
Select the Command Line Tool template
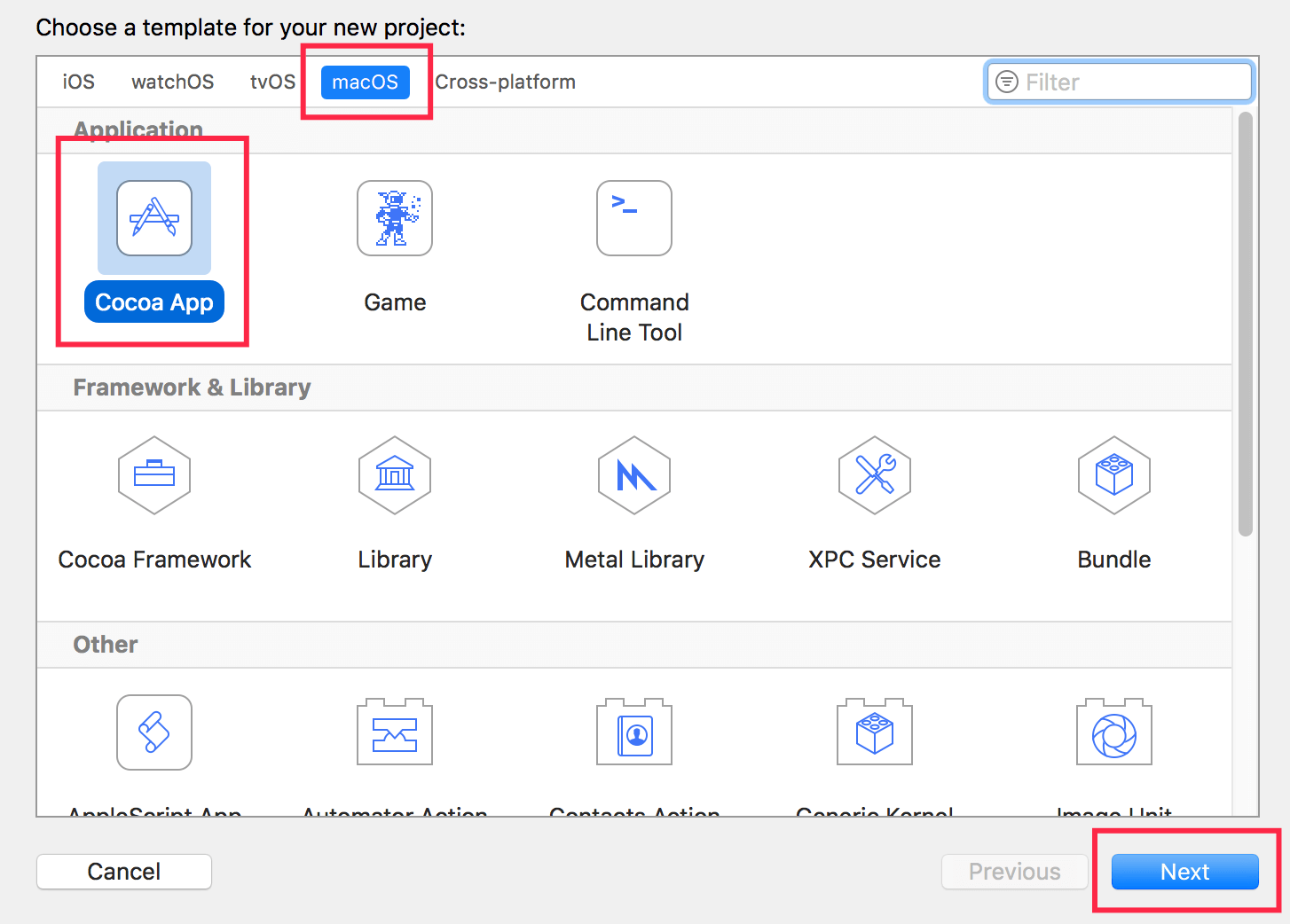tap(634, 218)
